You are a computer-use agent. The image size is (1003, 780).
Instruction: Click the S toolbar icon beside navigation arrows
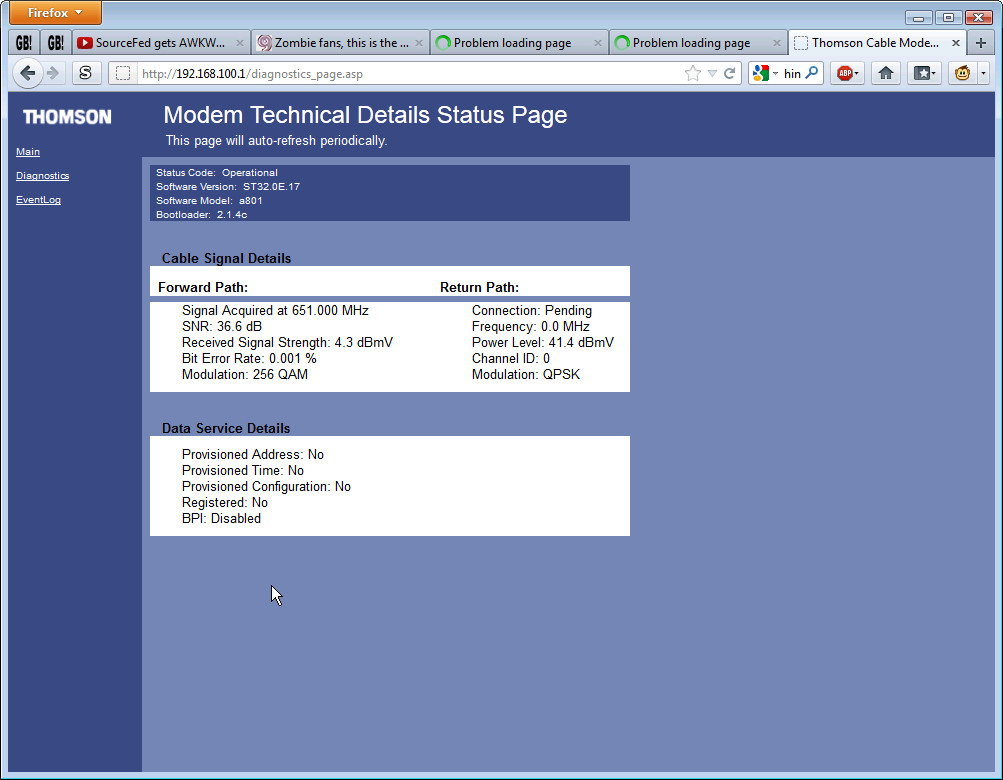tap(85, 73)
